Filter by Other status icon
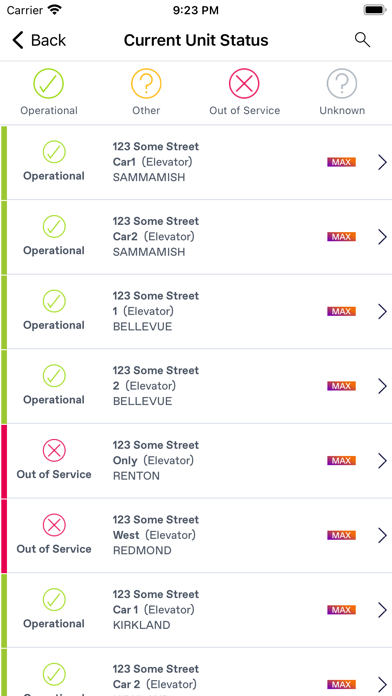 (146, 83)
